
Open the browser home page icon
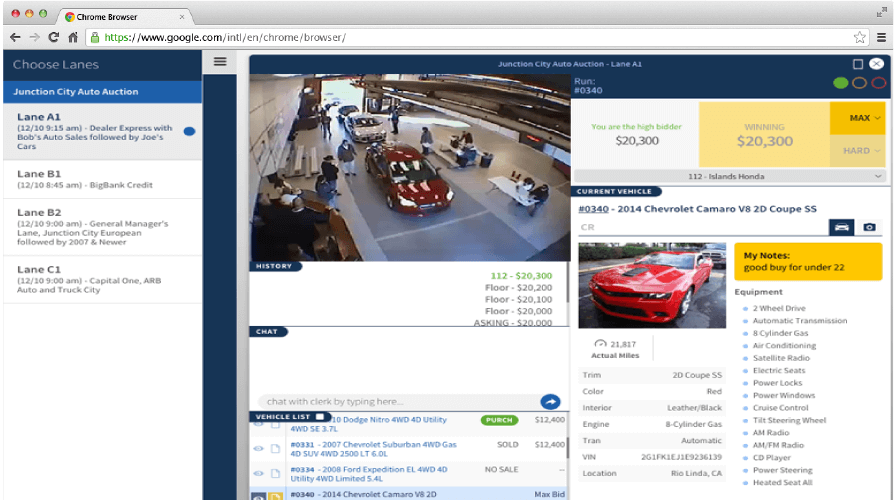(73, 37)
